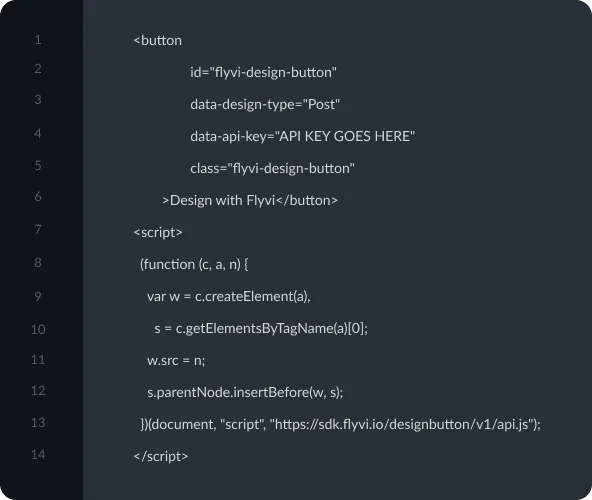The width and height of the screenshot is (592, 500).
Task: Click "API KEY GOES HERE" placeholder text
Action: [x=346, y=136]
